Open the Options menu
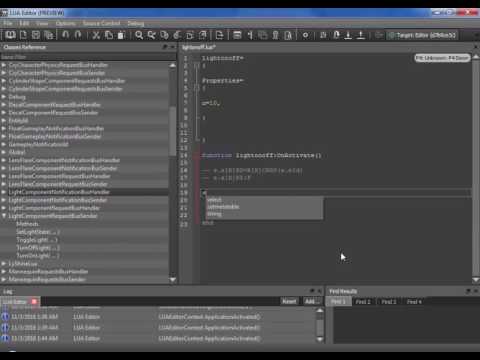The height and width of the screenshot is (360, 480). (65, 23)
